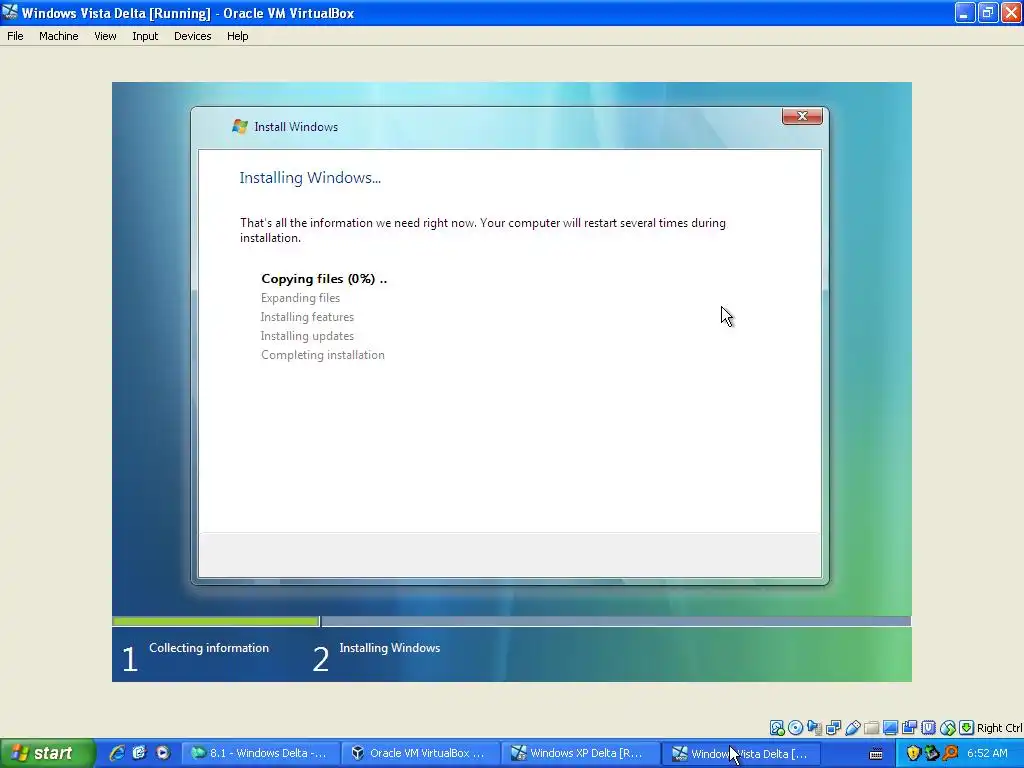Screen dimensions: 1024x768
Task: Click the 'Installing Windows...' heading
Action: pyautogui.click(x=310, y=178)
